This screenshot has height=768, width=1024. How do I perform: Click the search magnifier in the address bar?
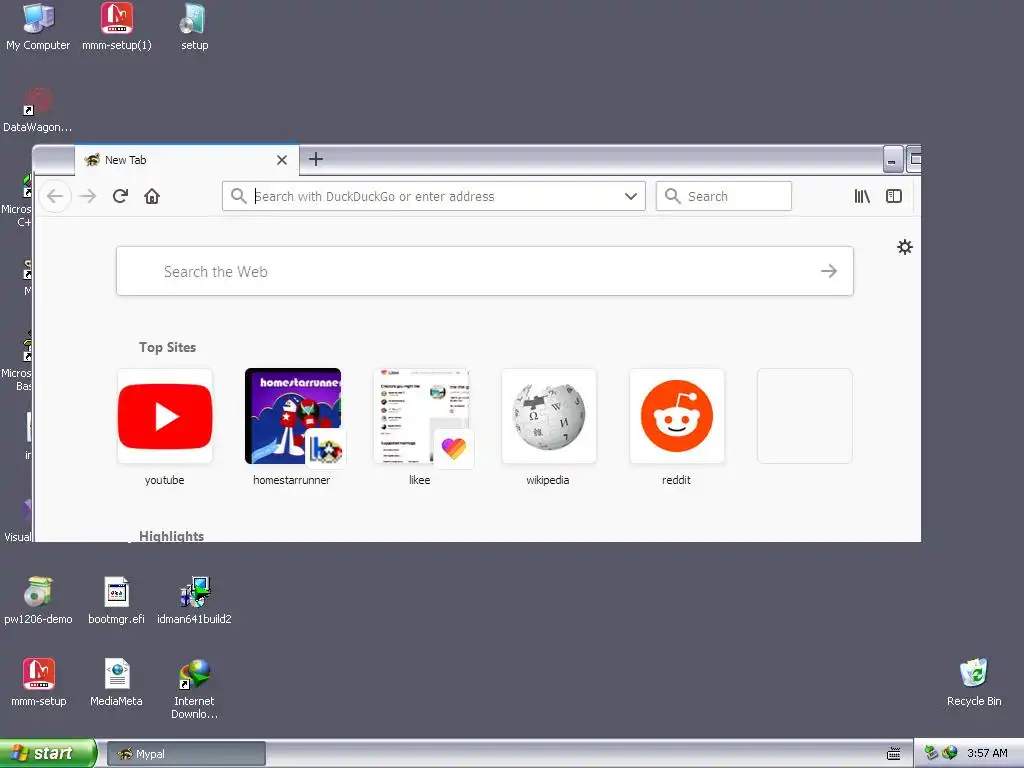(238, 196)
